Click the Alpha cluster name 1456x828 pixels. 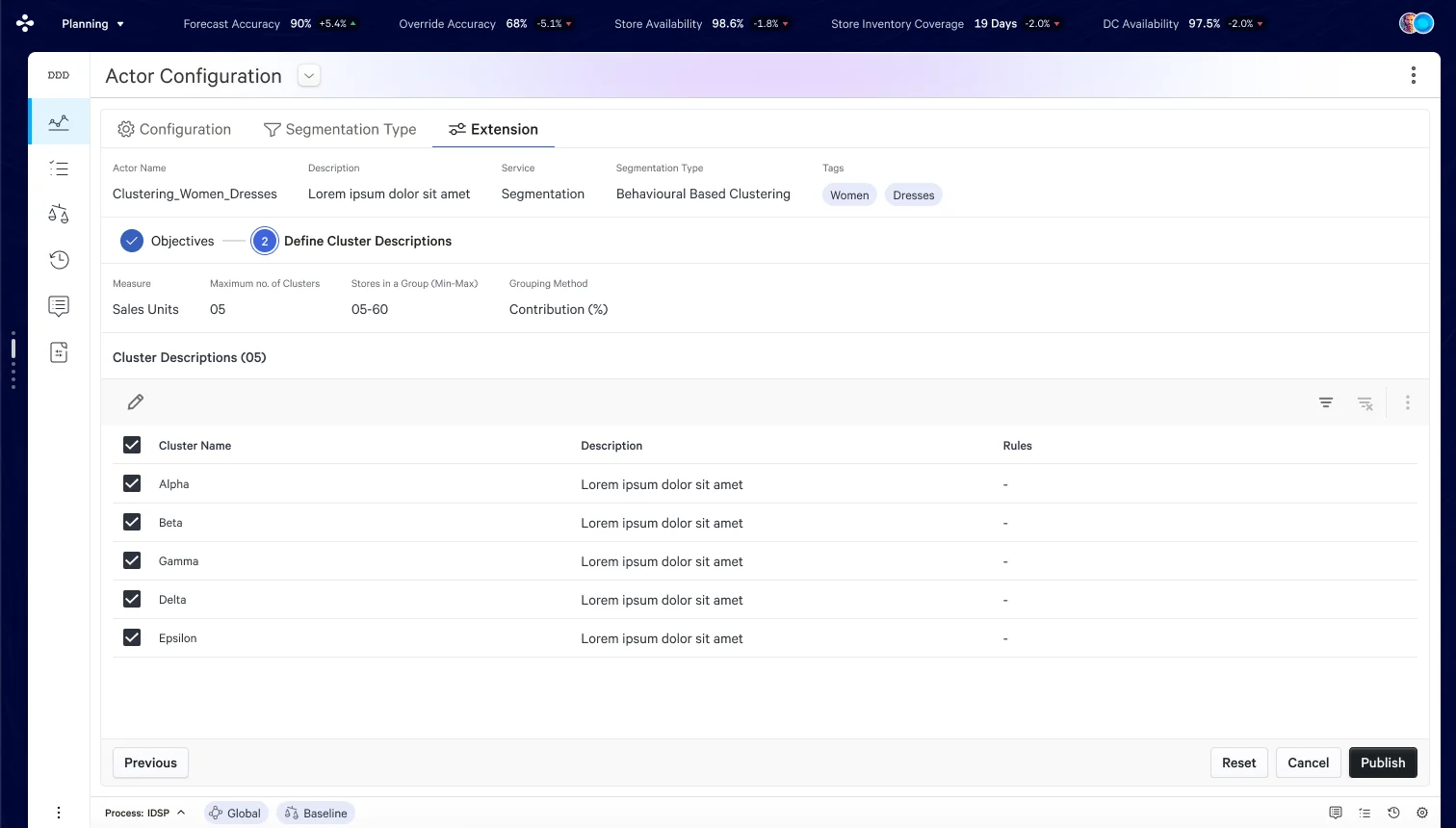click(173, 484)
